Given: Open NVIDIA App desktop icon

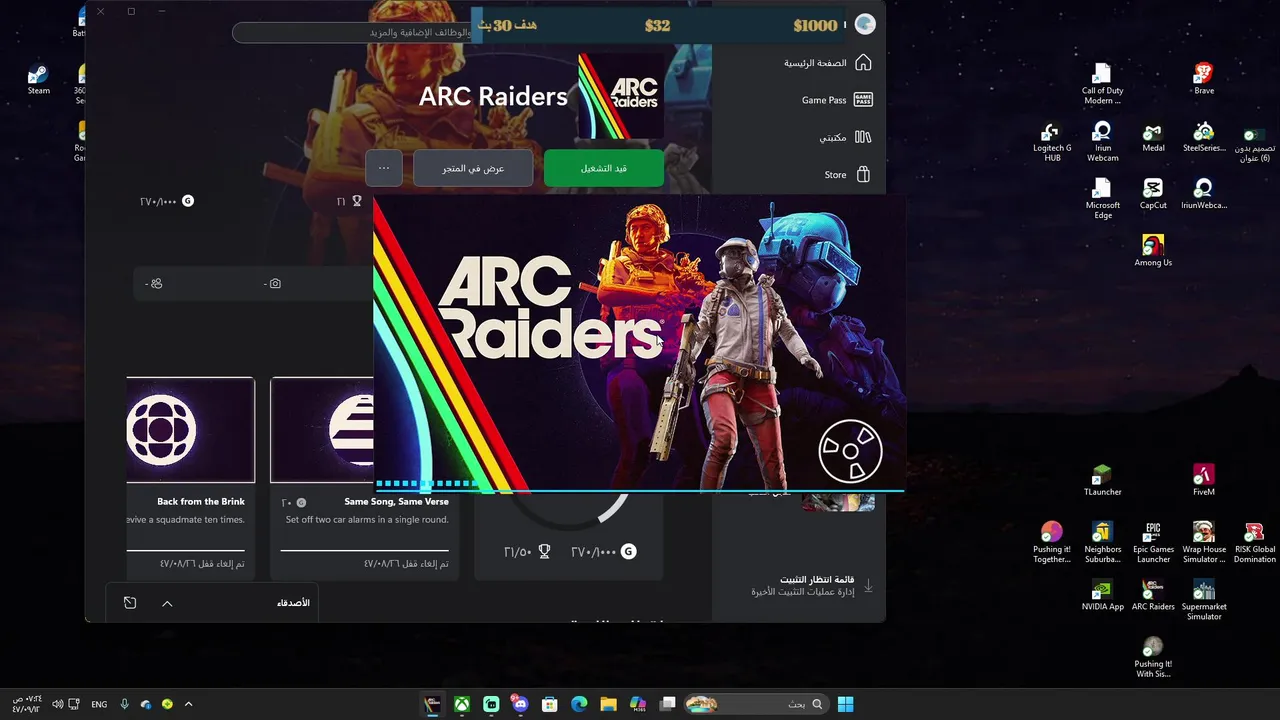Looking at the screenshot, I should point(1102,595).
